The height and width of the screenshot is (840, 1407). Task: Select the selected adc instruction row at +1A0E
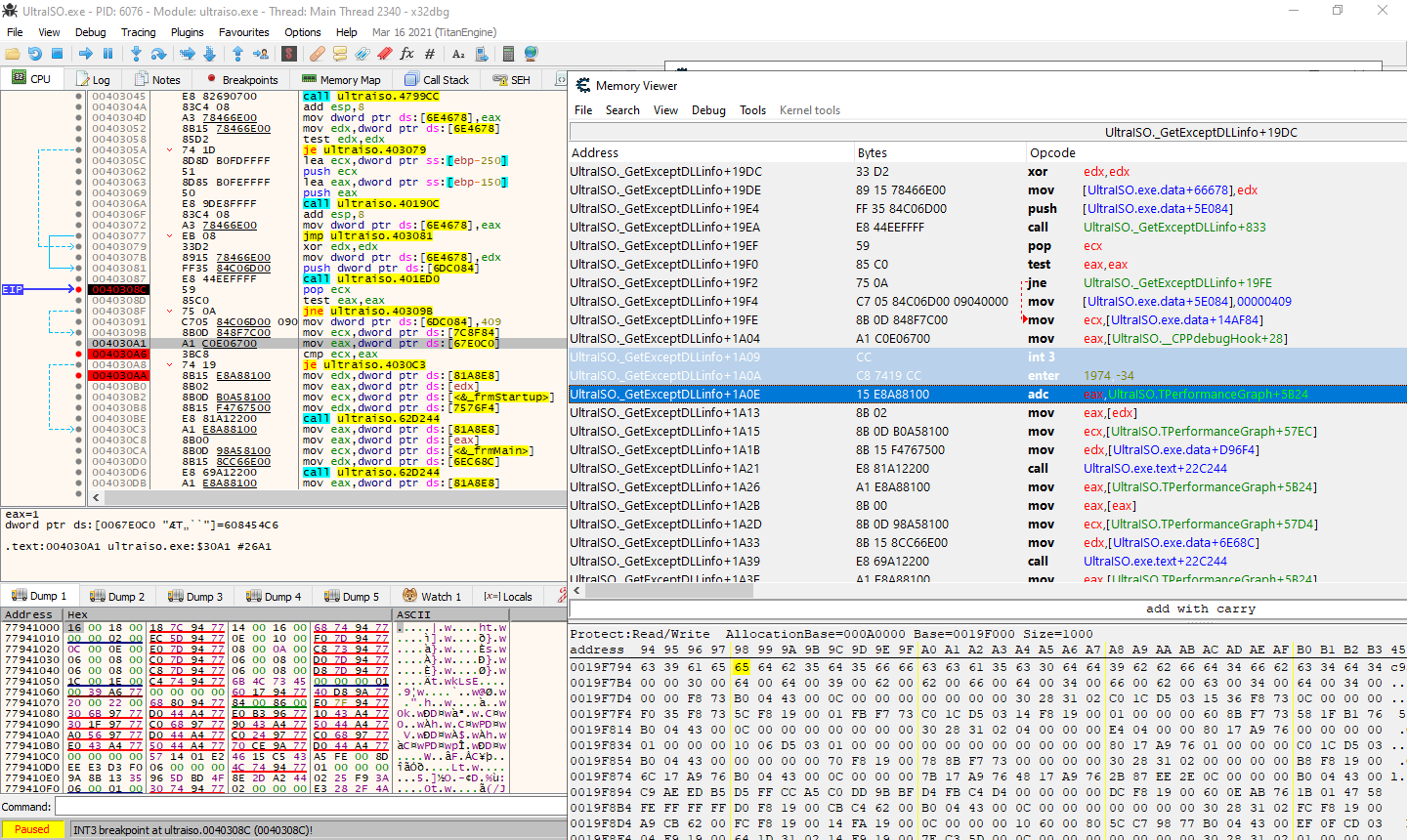[987, 395]
